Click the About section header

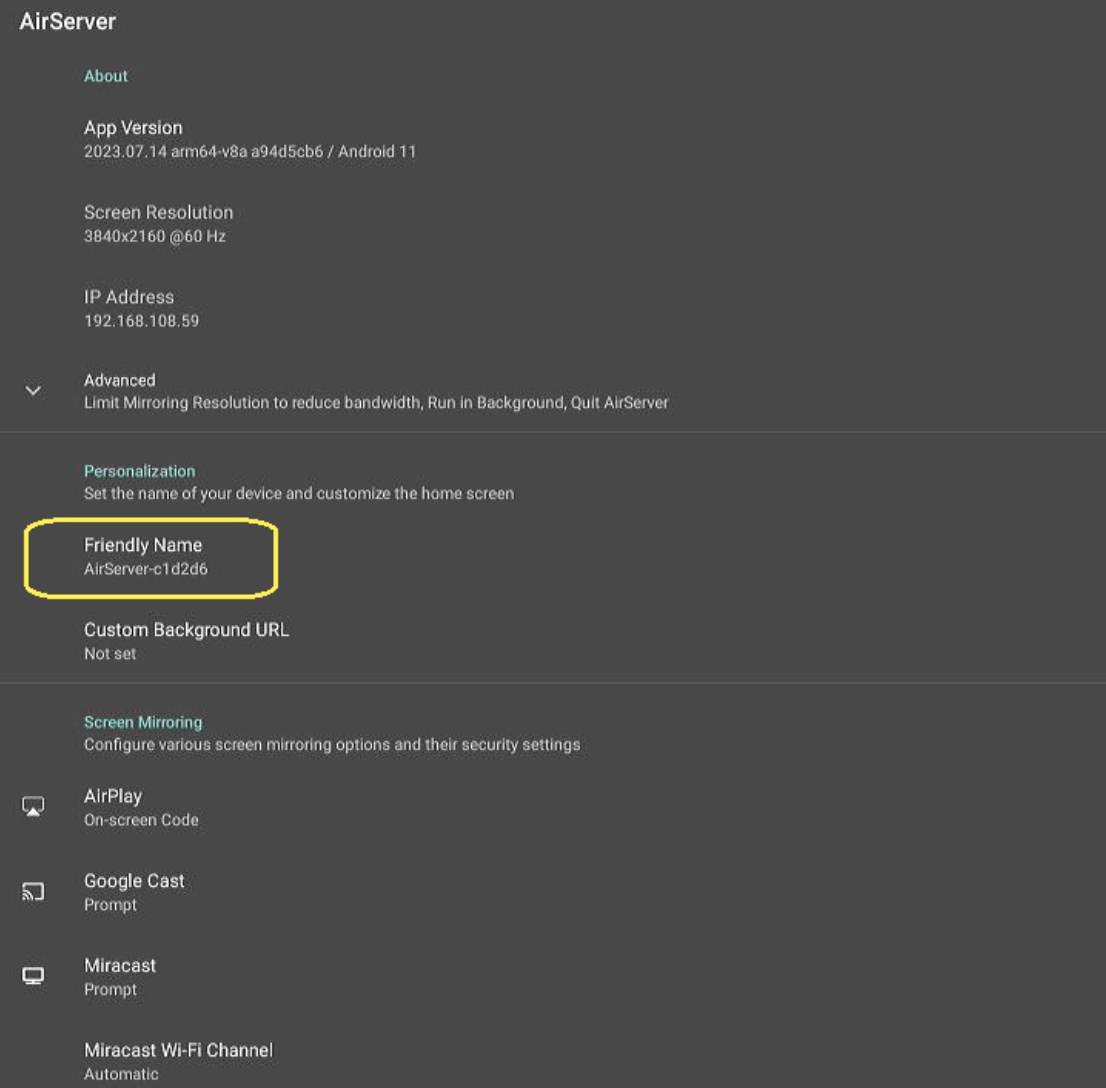click(105, 75)
